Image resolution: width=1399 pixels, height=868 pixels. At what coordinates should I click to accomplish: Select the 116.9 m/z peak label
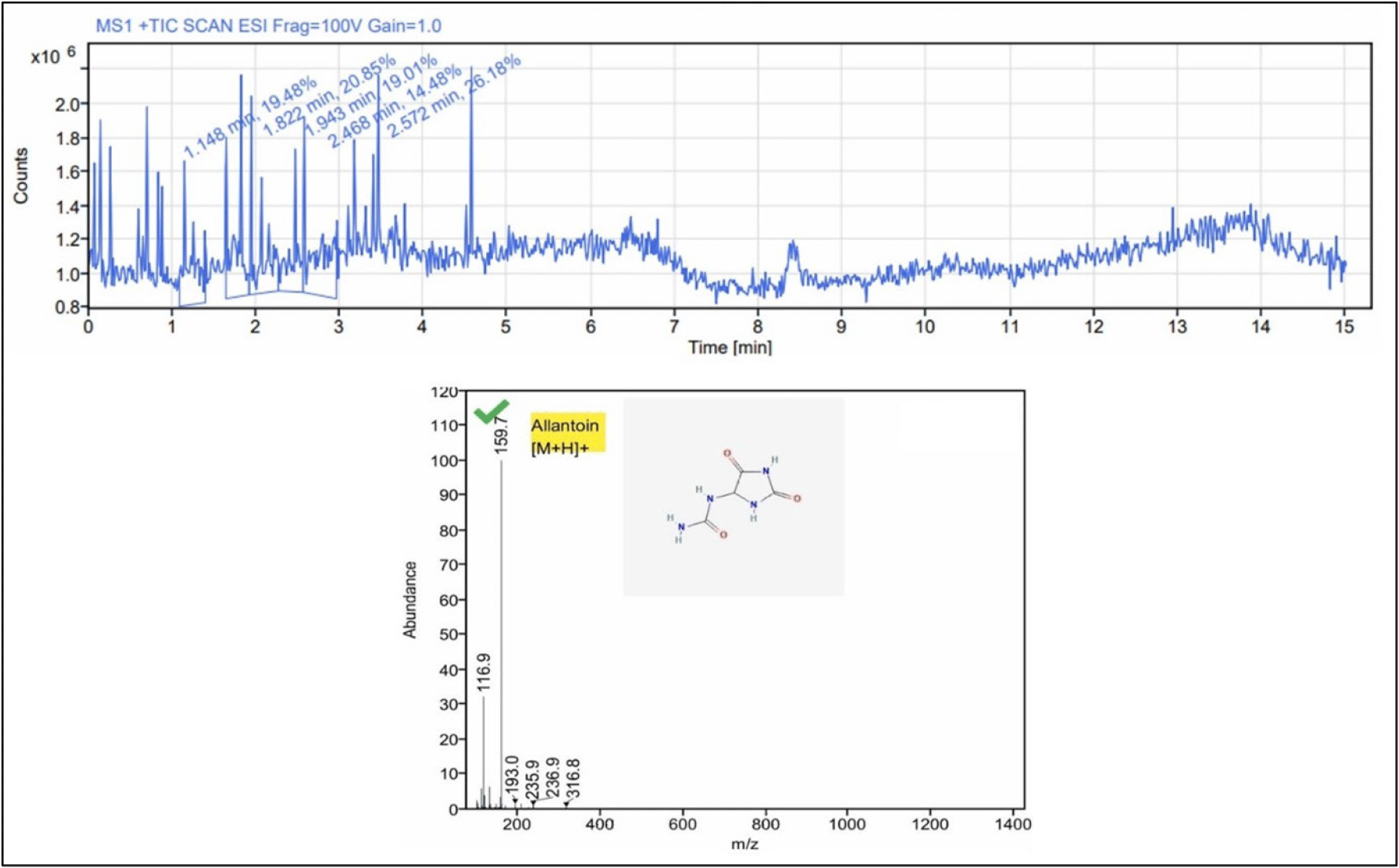point(484,672)
